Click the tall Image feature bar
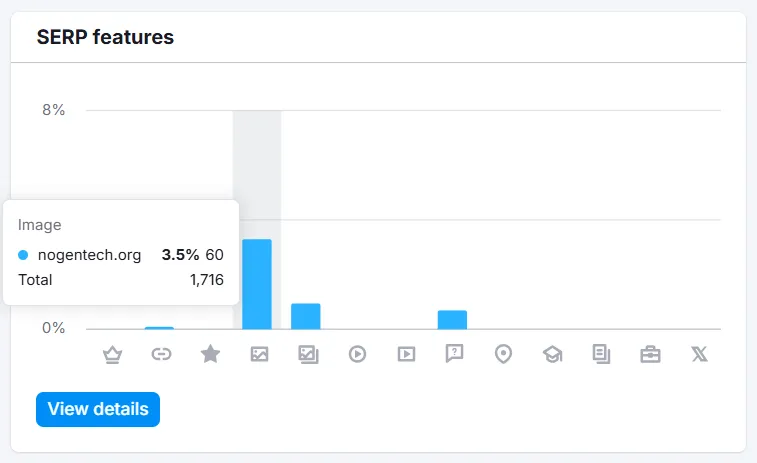The image size is (757, 463). (257, 284)
